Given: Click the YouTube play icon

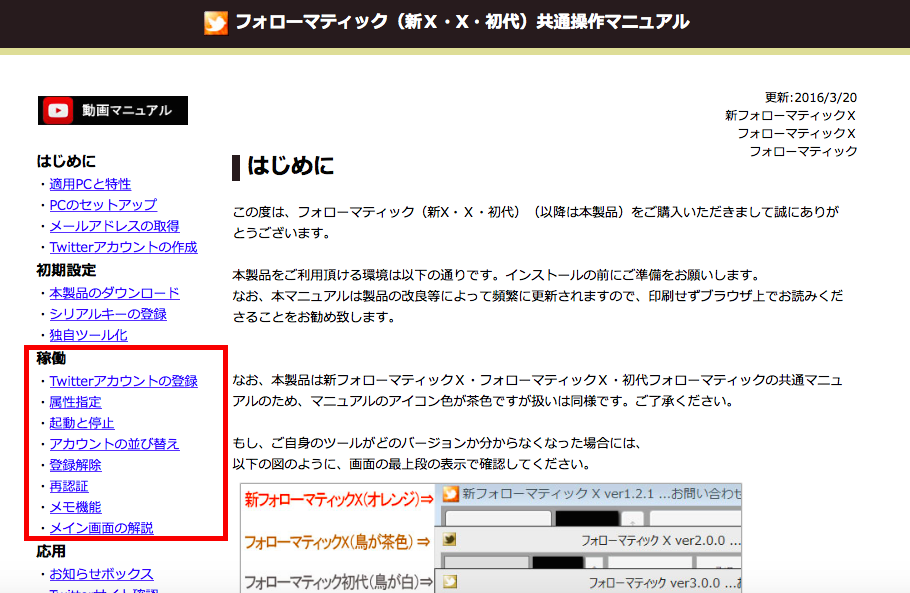Looking at the screenshot, I should coord(58,110).
